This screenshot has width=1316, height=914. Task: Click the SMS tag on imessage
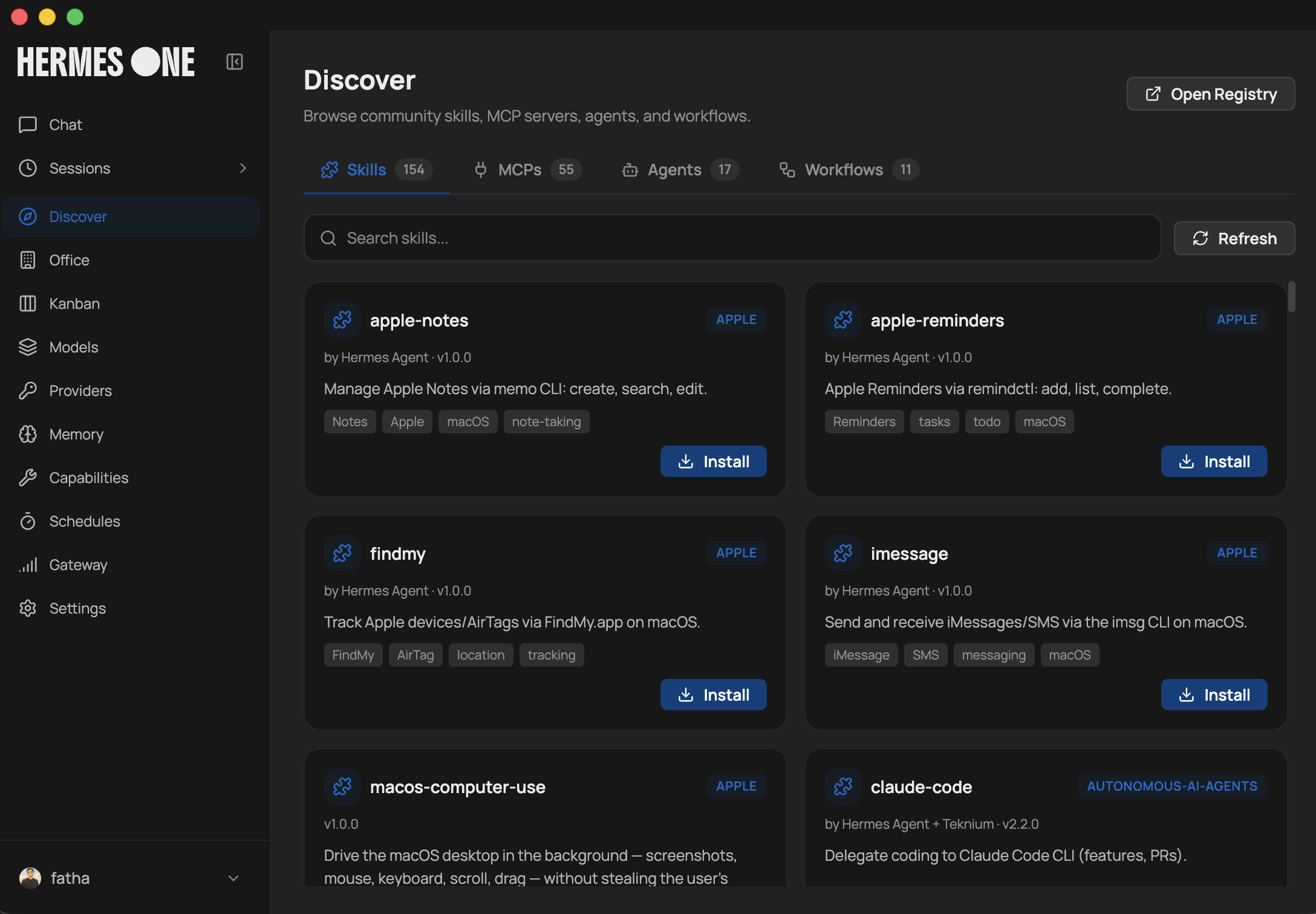926,655
